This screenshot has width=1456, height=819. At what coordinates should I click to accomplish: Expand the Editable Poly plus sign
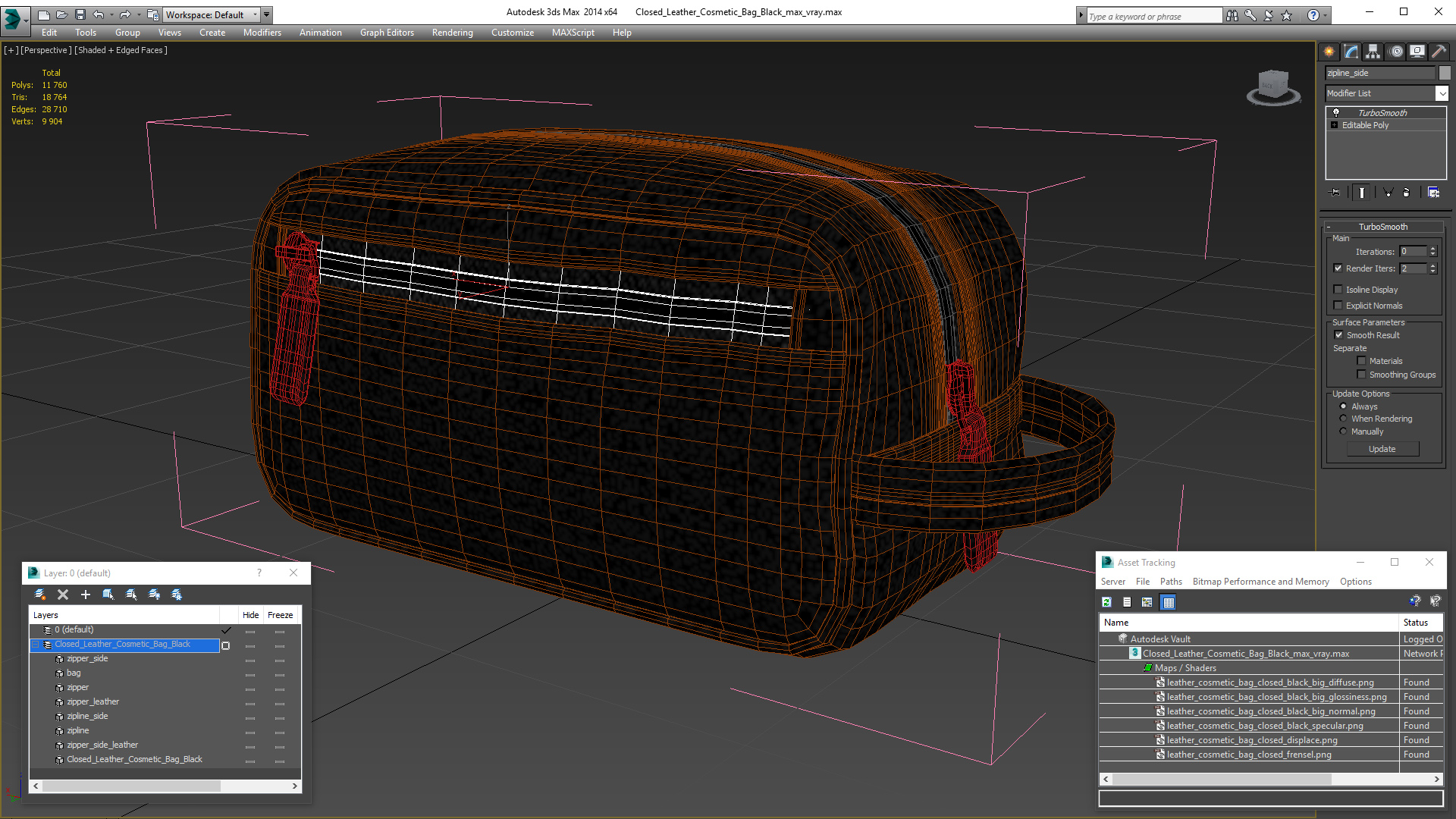pyautogui.click(x=1334, y=124)
